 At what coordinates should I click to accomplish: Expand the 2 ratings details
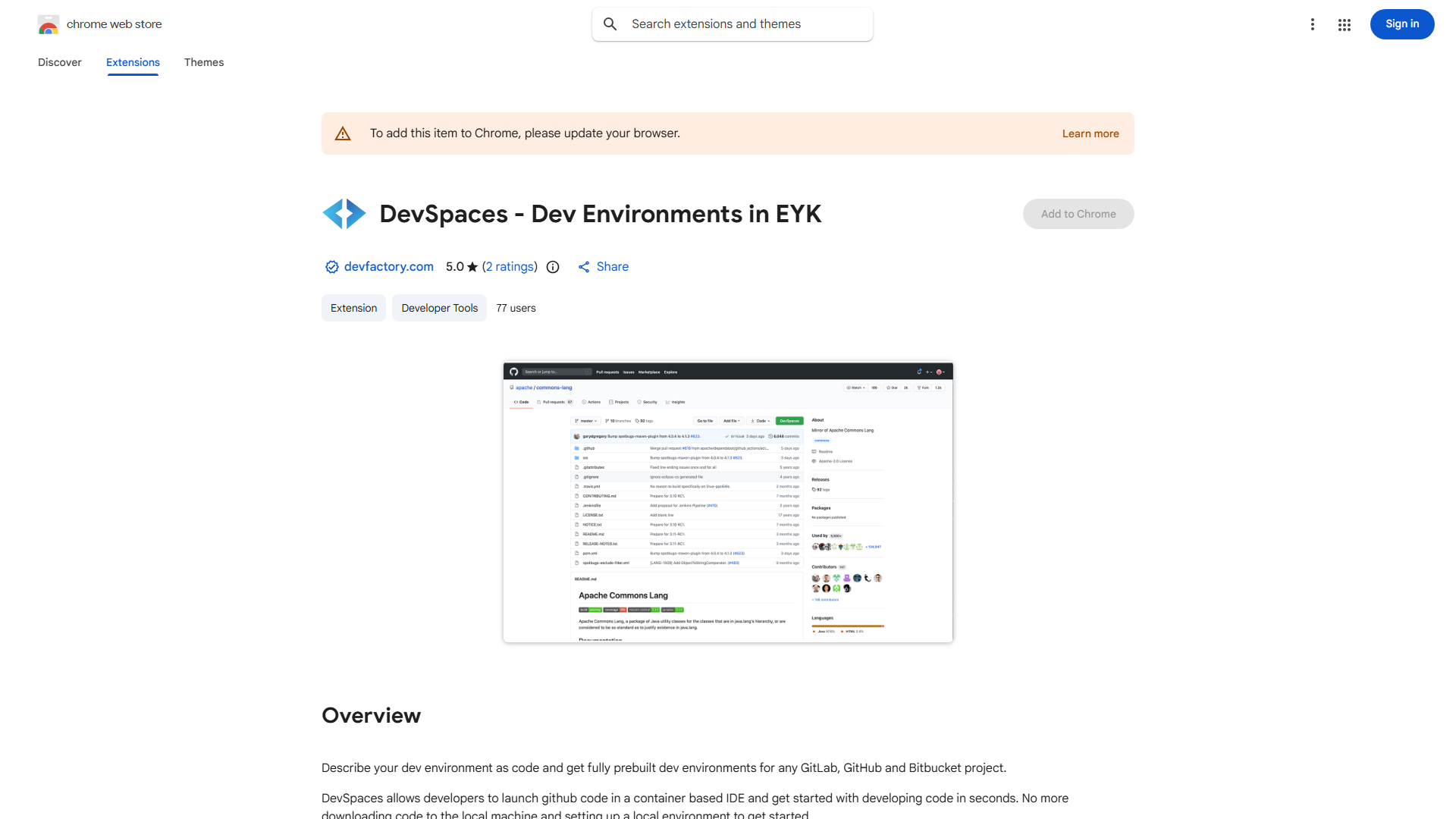(x=510, y=267)
